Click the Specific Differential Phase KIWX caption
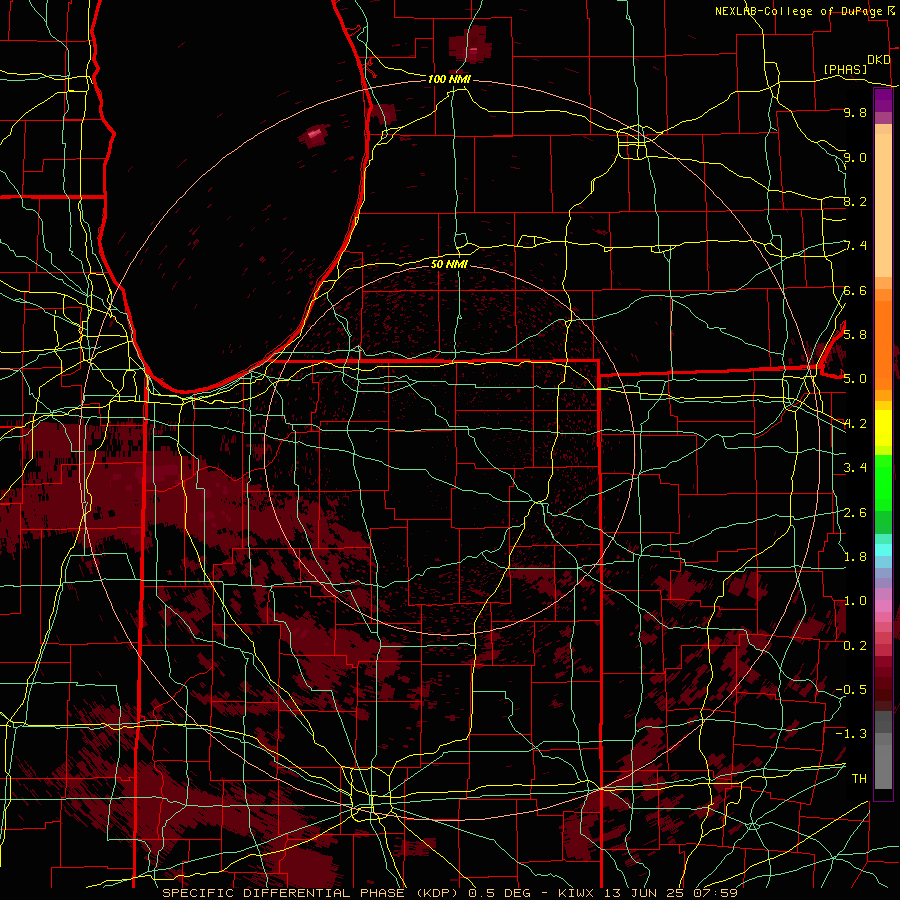Image resolution: width=900 pixels, height=900 pixels. pos(449,893)
